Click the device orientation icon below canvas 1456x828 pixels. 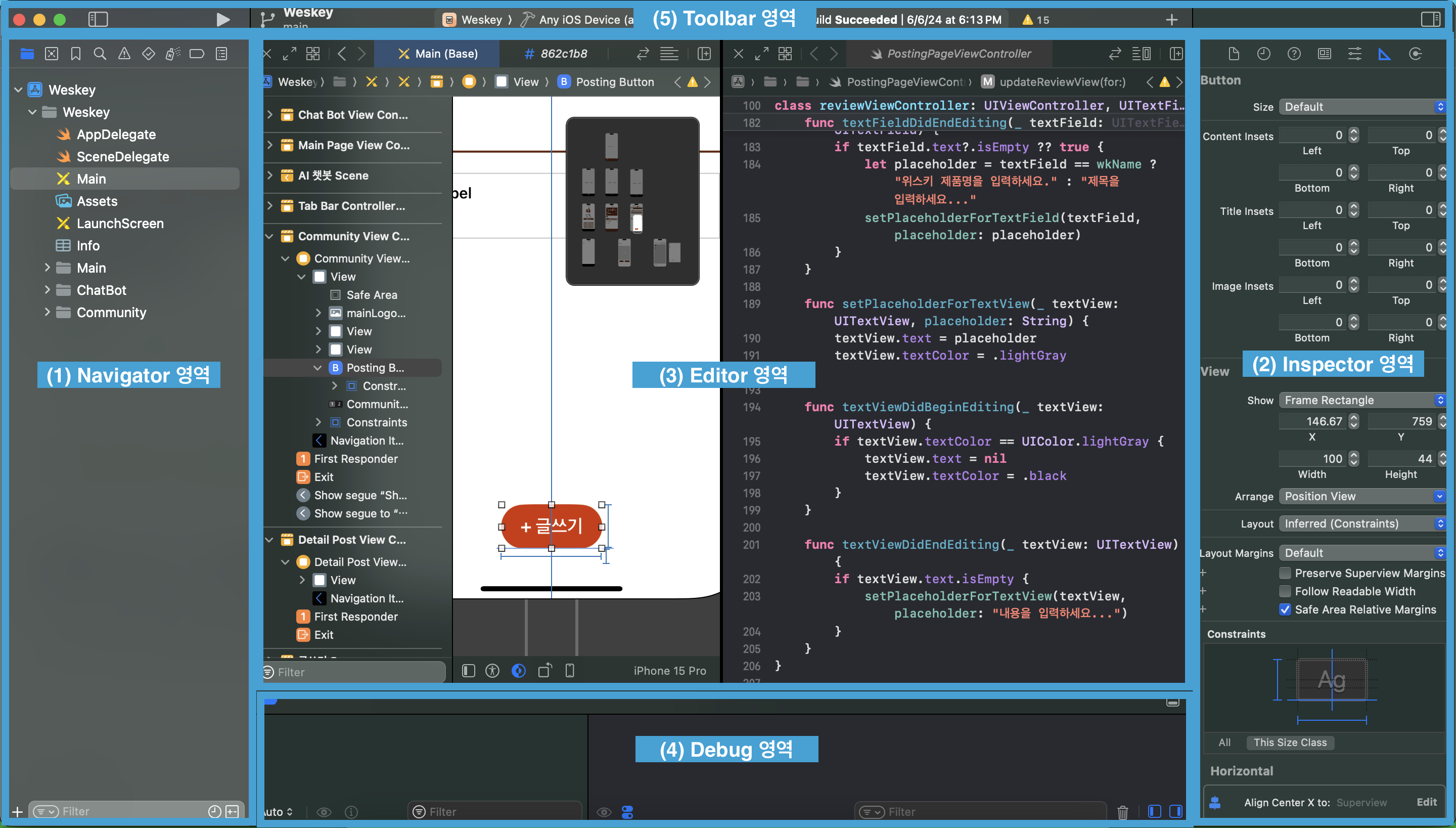tap(544, 671)
